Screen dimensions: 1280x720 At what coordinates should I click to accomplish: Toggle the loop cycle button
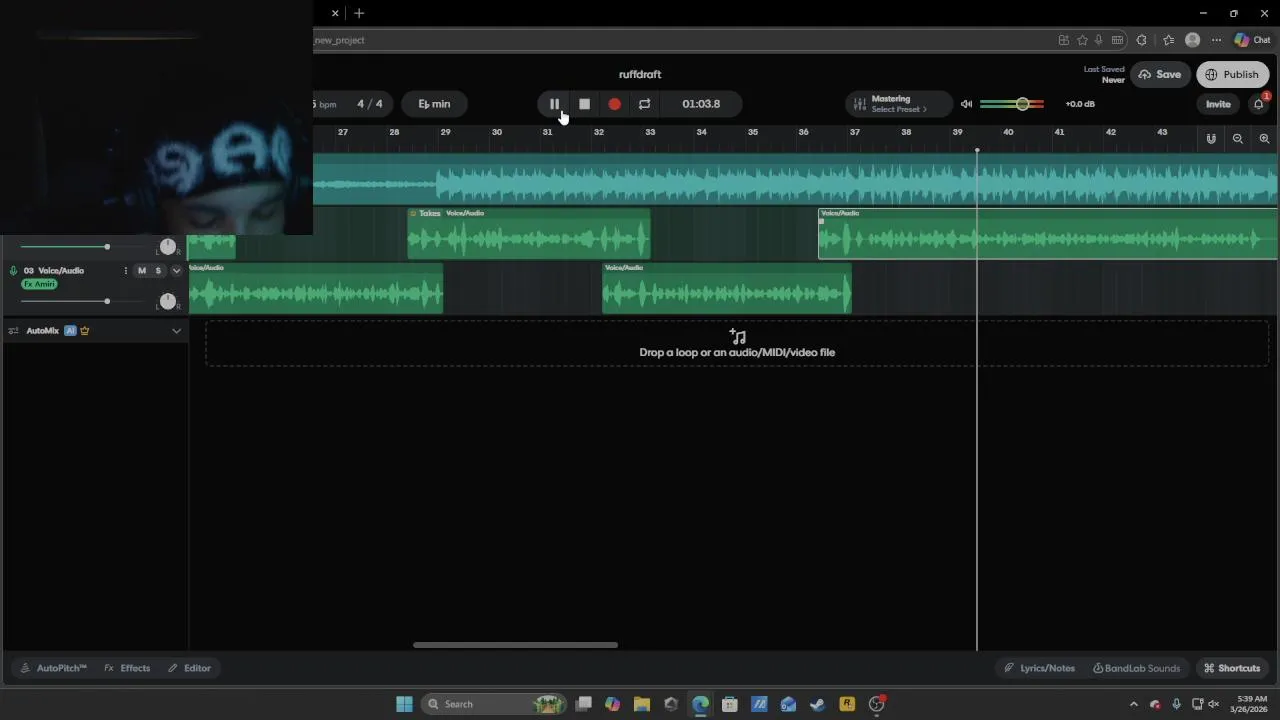tap(645, 104)
